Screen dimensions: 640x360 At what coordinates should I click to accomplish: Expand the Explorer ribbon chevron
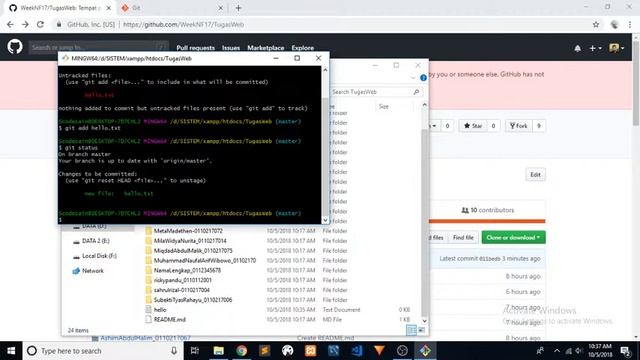pyautogui.click(x=413, y=78)
